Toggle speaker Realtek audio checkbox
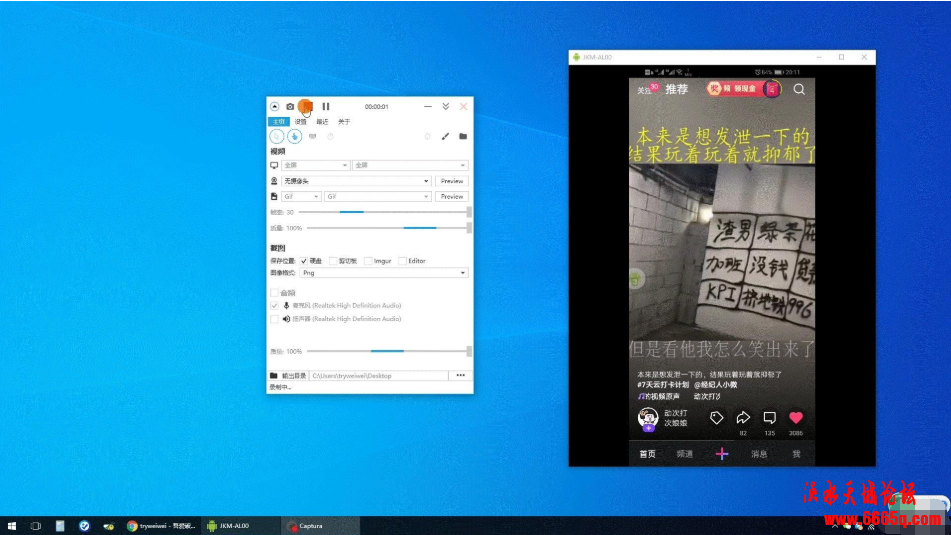 tap(274, 319)
